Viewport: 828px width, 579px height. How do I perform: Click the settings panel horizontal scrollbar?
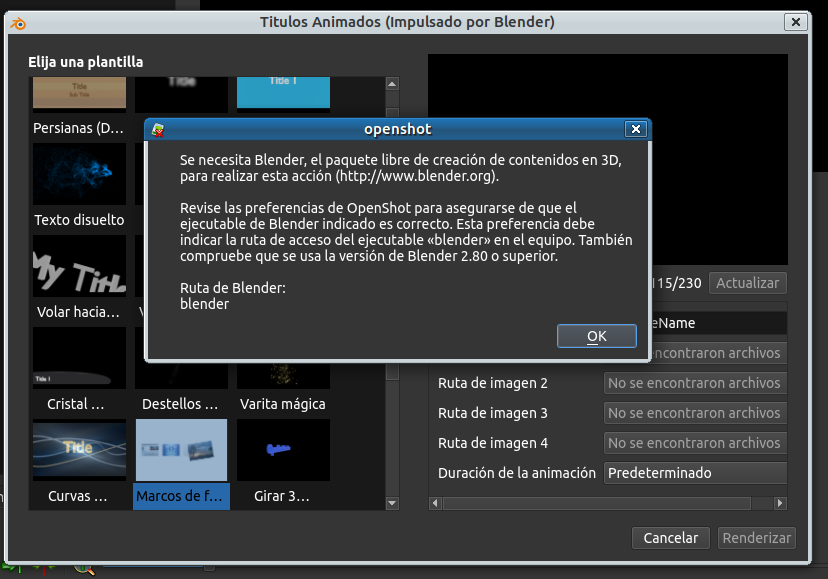coord(597,503)
